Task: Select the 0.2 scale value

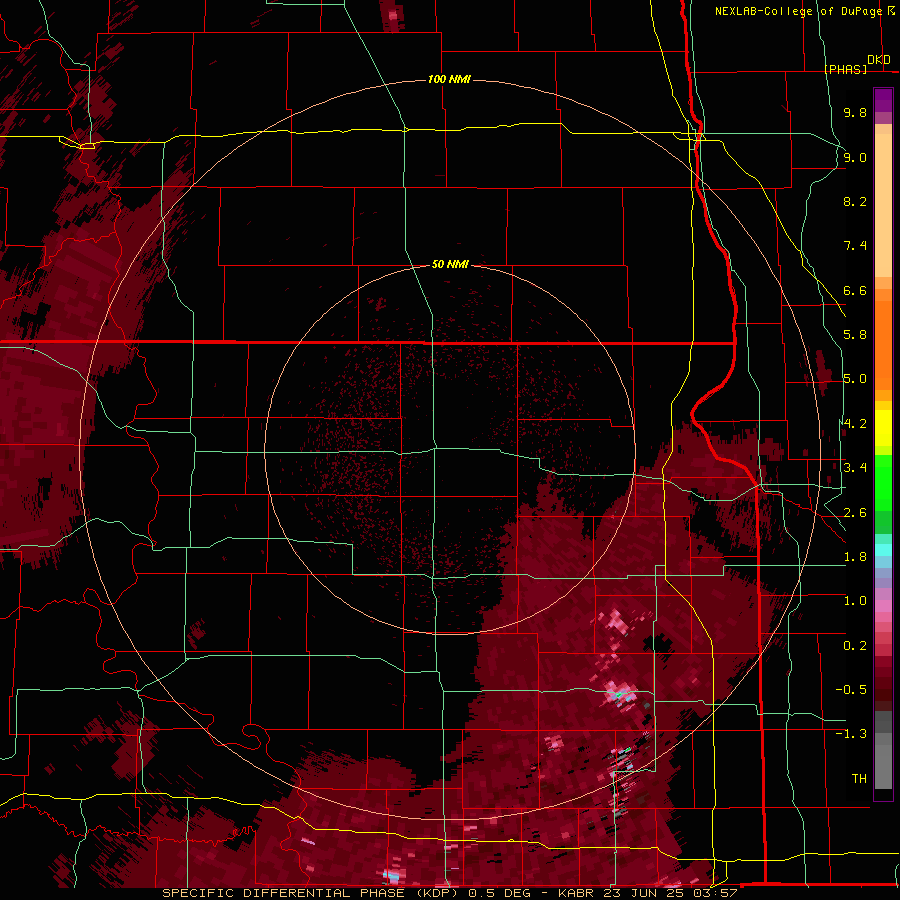Action: click(x=855, y=646)
